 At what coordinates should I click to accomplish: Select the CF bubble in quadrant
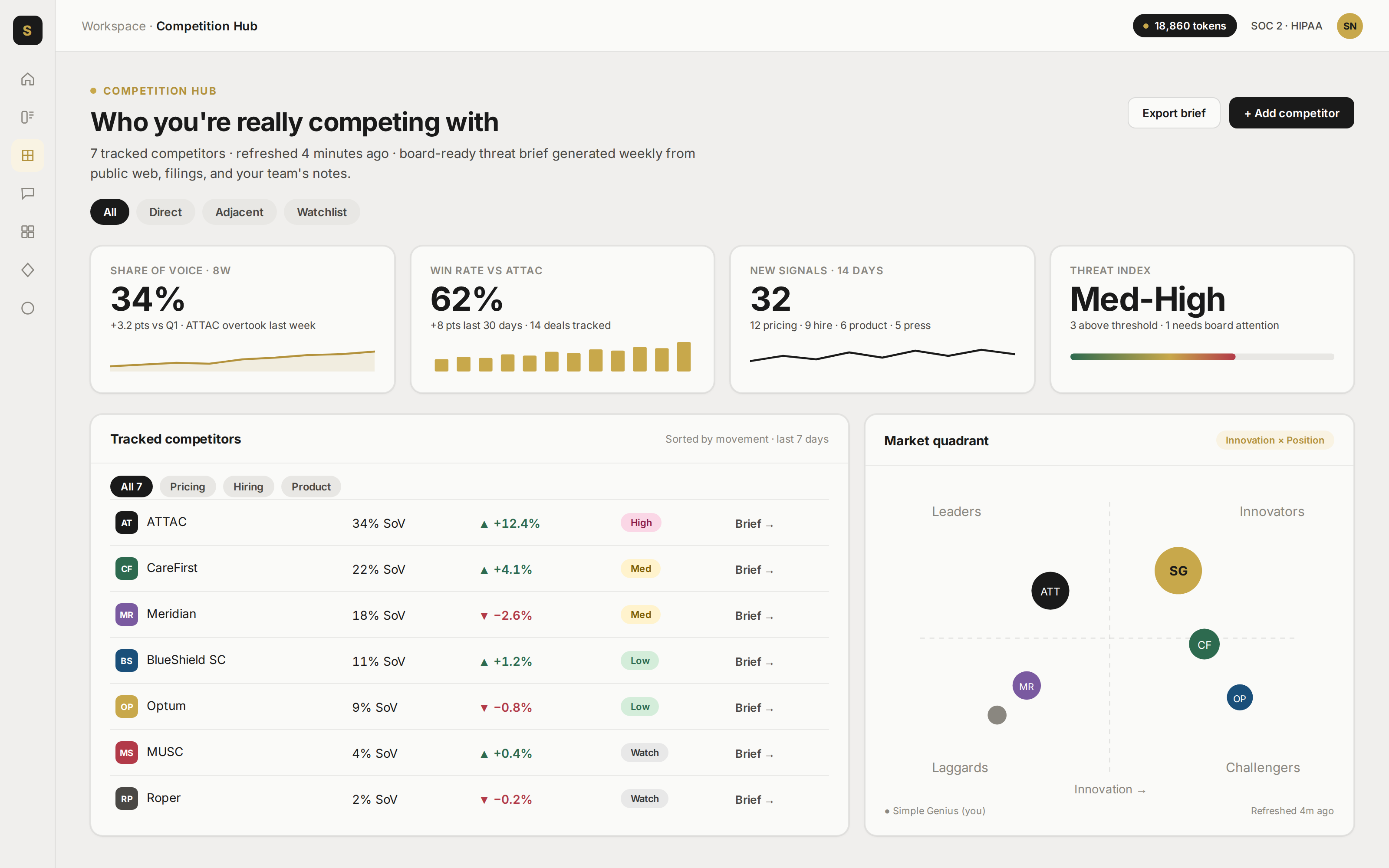pyautogui.click(x=1204, y=644)
